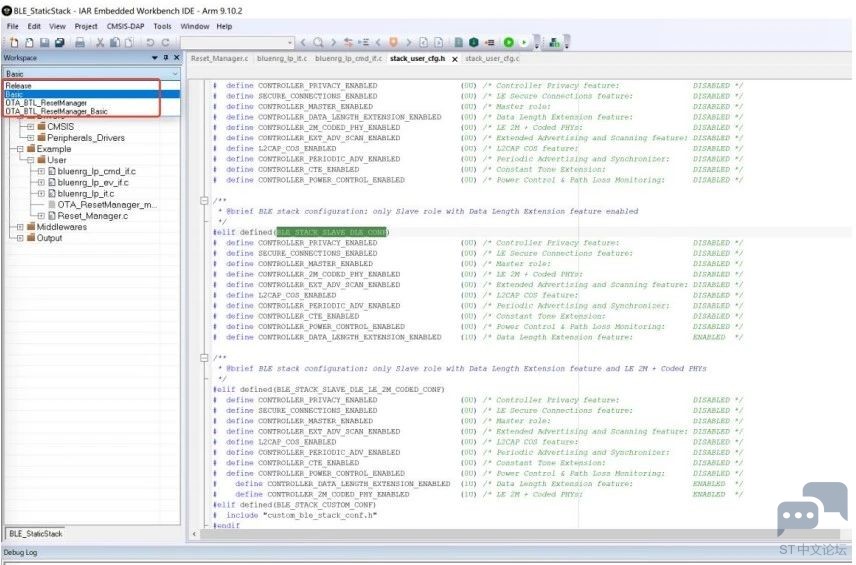The width and height of the screenshot is (856, 565).
Task: Click the editor horizontal scrollbar left arrow
Action: tap(194, 534)
